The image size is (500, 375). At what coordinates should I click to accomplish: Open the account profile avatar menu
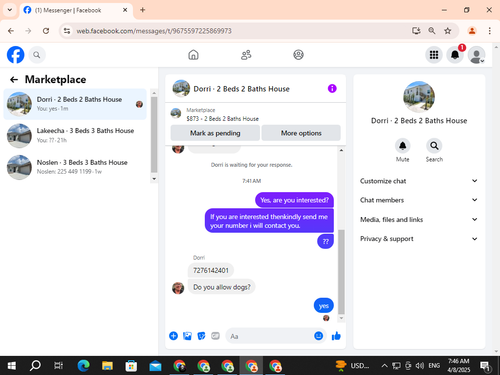pos(476,55)
